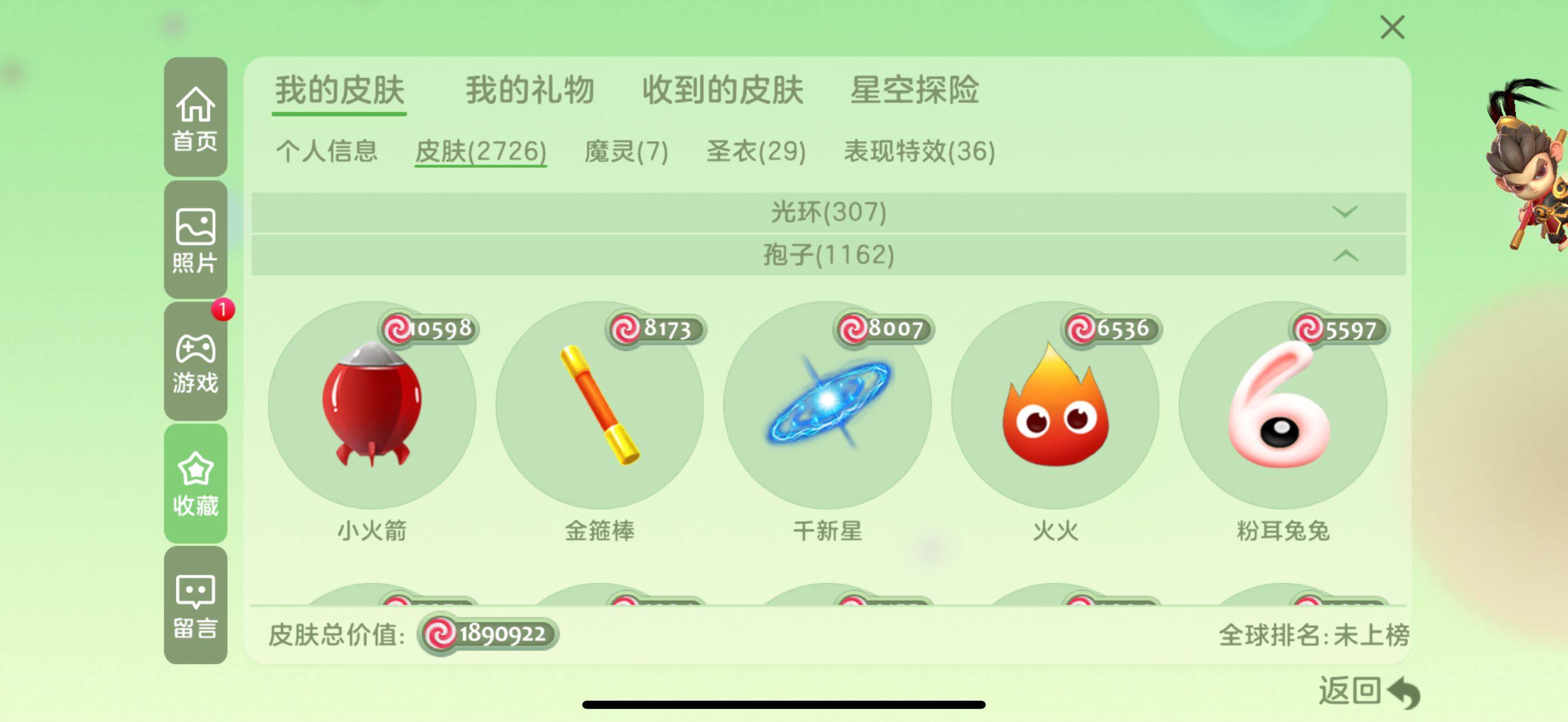Select the 火火 flame character skin
The image size is (1568, 722).
point(1056,405)
